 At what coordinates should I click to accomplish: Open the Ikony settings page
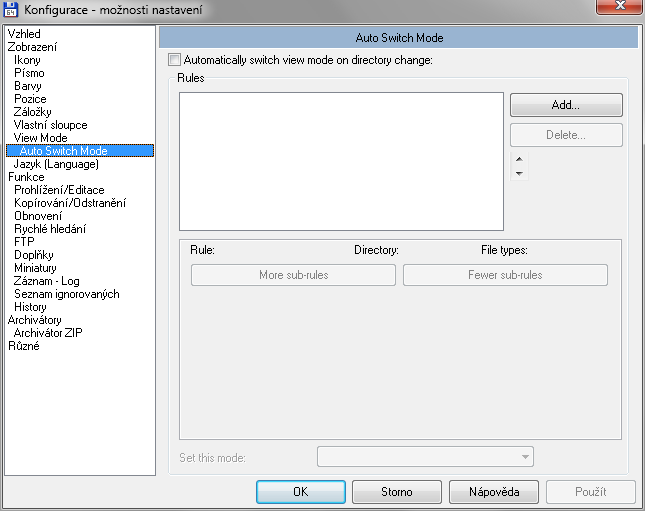(x=28, y=60)
